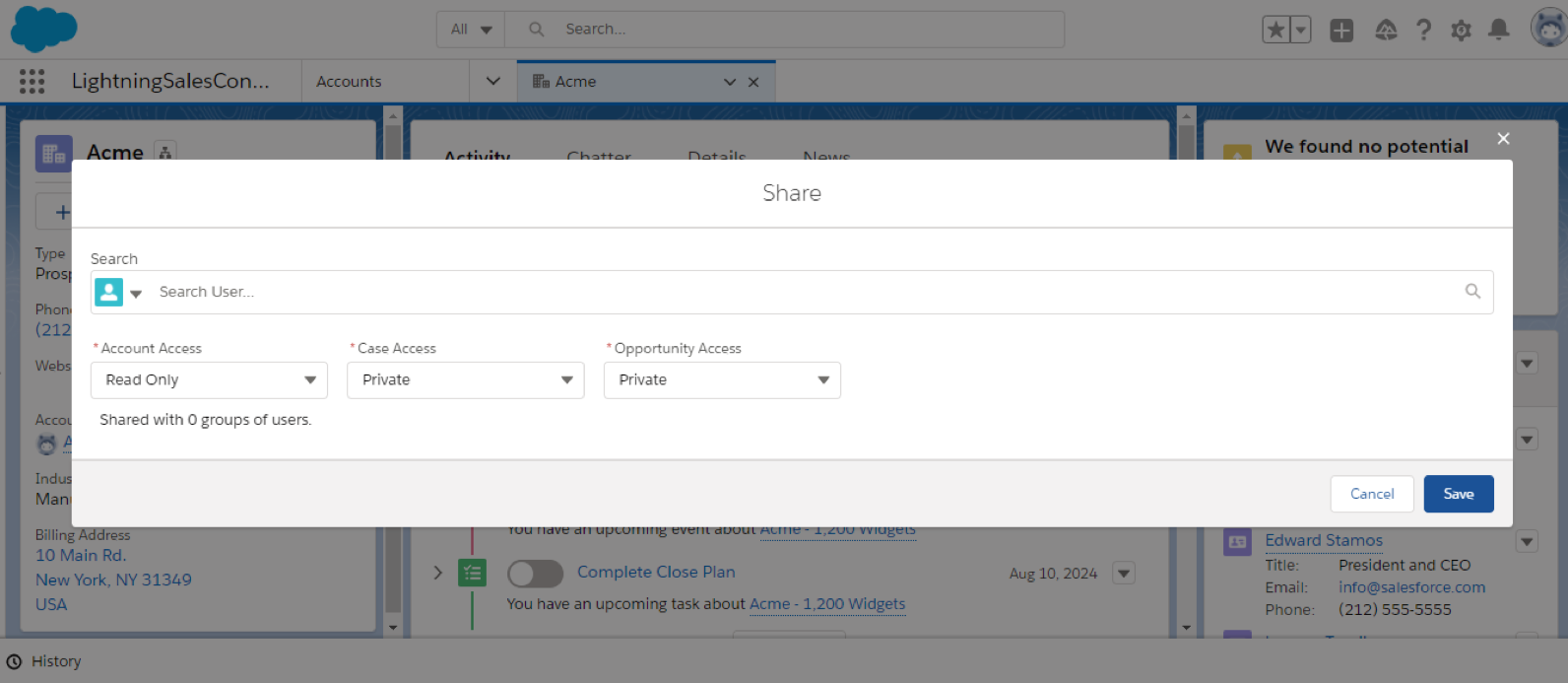
Task: Open the Edward Stamos contact link
Action: click(x=1323, y=540)
